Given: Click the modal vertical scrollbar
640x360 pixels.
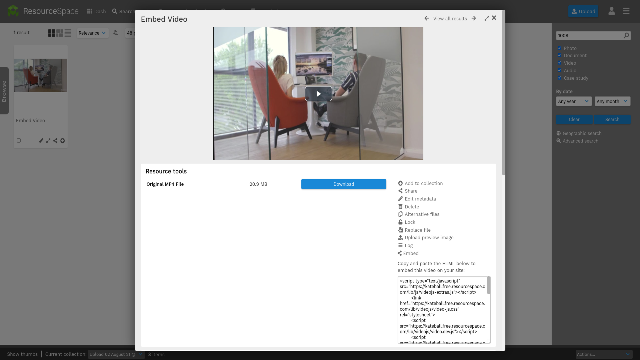Looking at the screenshot, I should pos(503,94).
